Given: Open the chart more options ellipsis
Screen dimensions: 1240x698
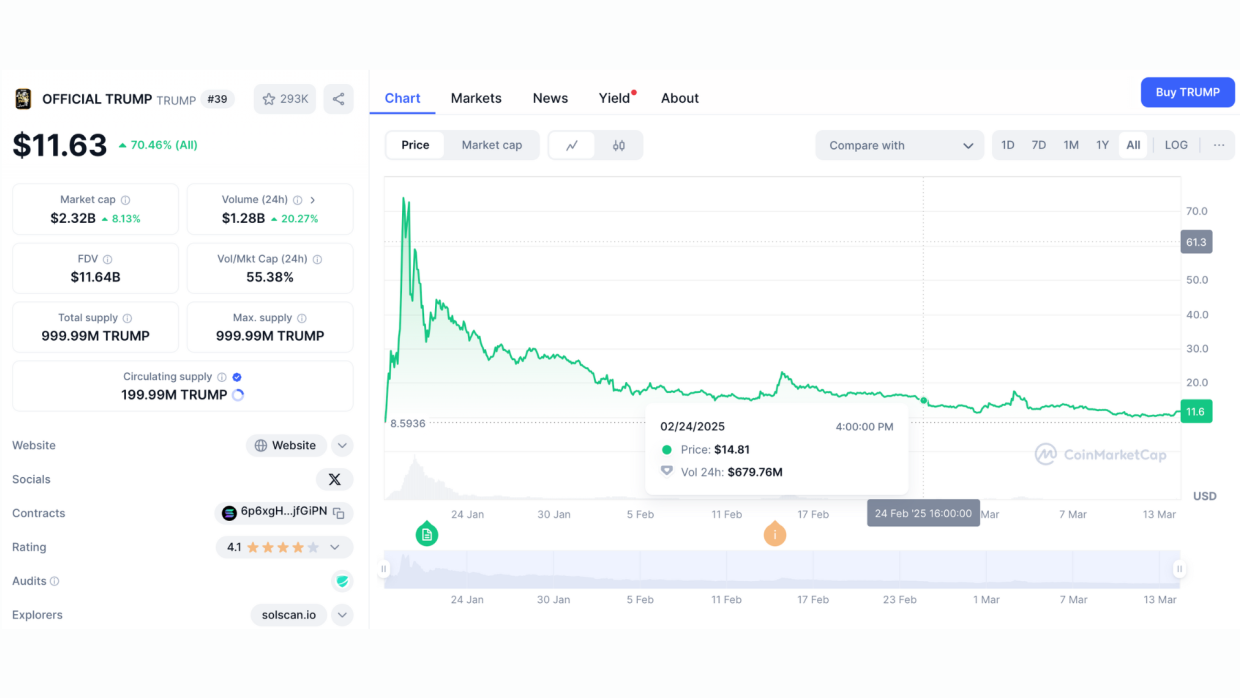Looking at the screenshot, I should point(1219,145).
